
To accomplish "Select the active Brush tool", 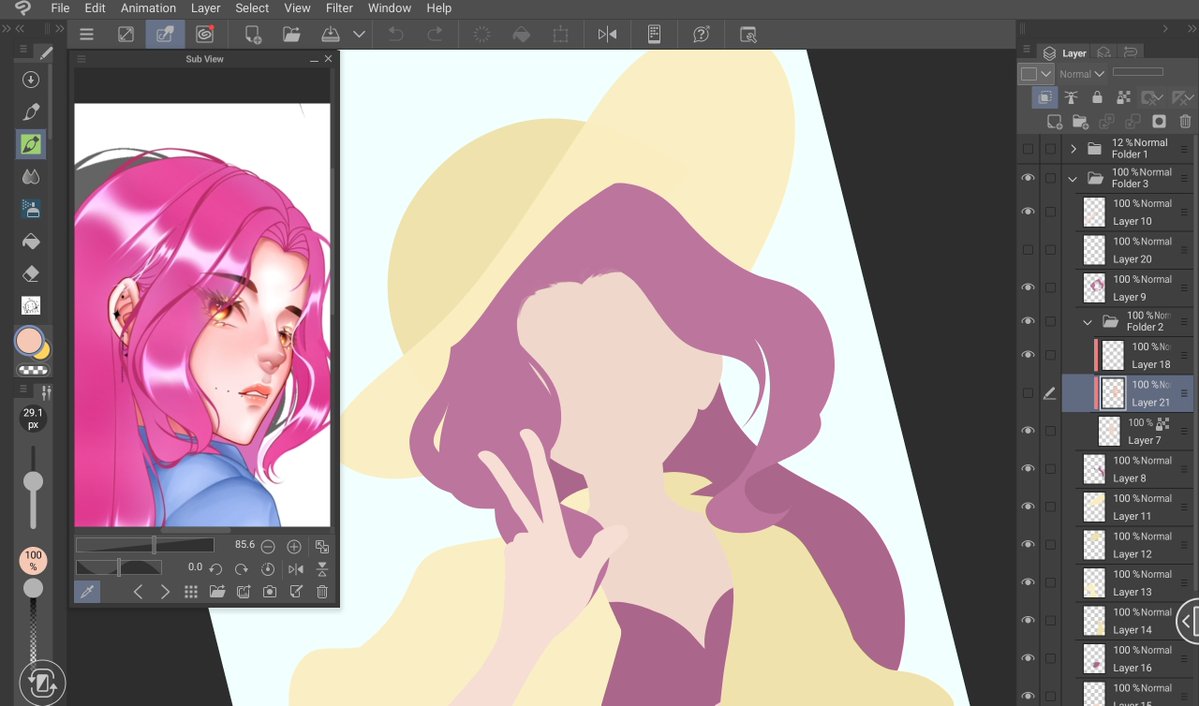I will pyautogui.click(x=31, y=144).
